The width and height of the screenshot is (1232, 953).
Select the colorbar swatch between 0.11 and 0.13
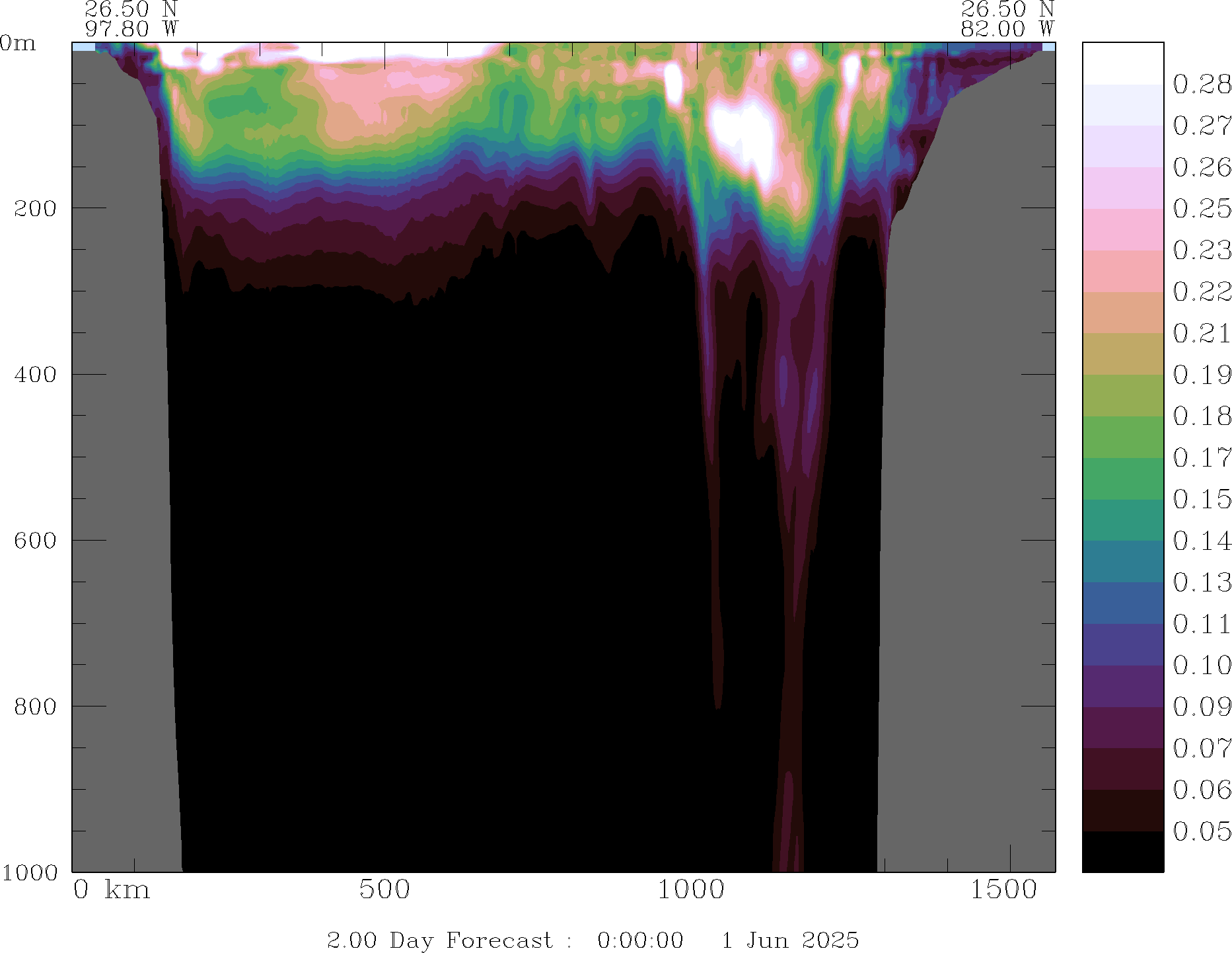[1122, 603]
